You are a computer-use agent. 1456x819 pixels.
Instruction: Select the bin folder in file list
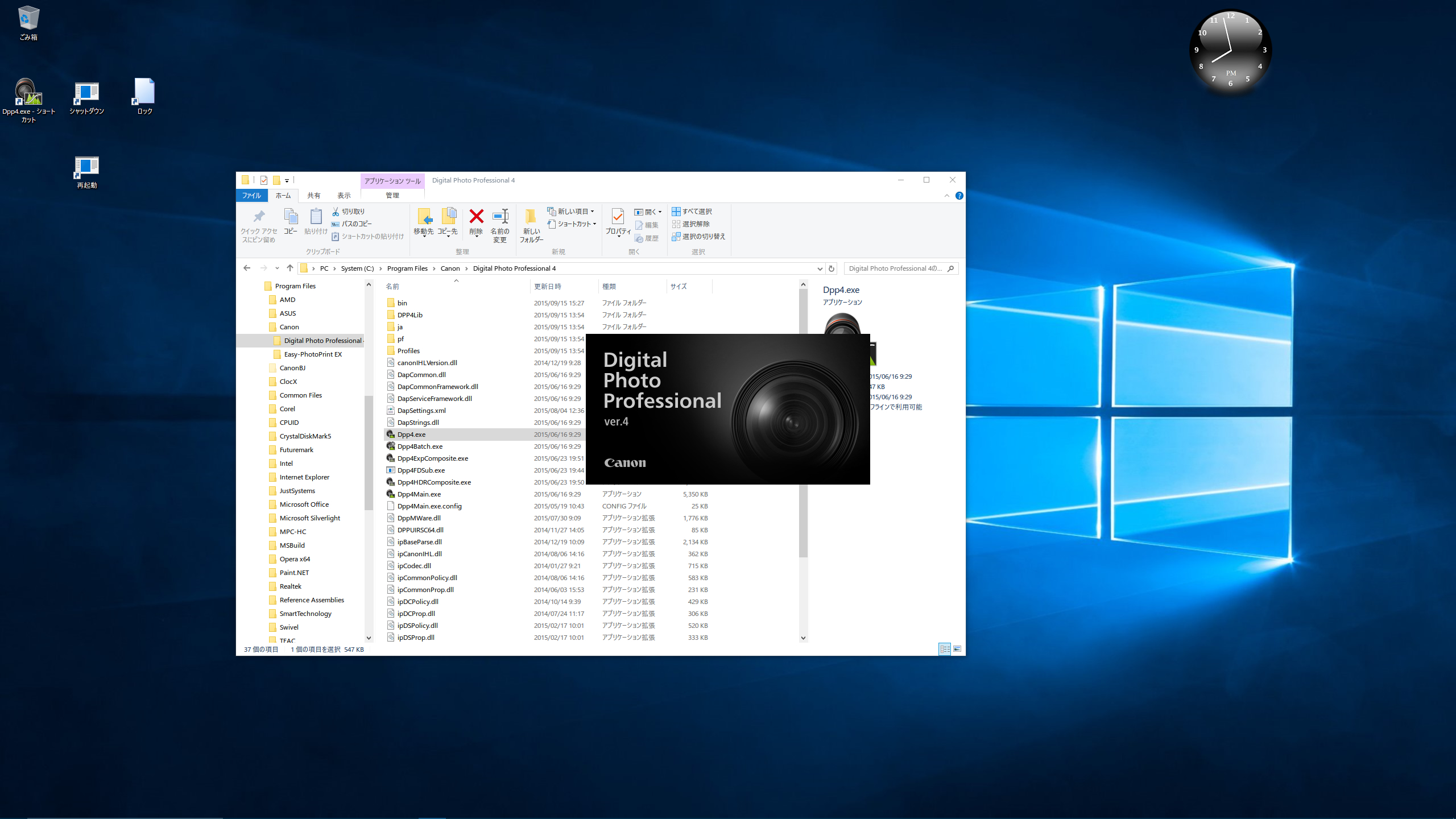(x=402, y=303)
